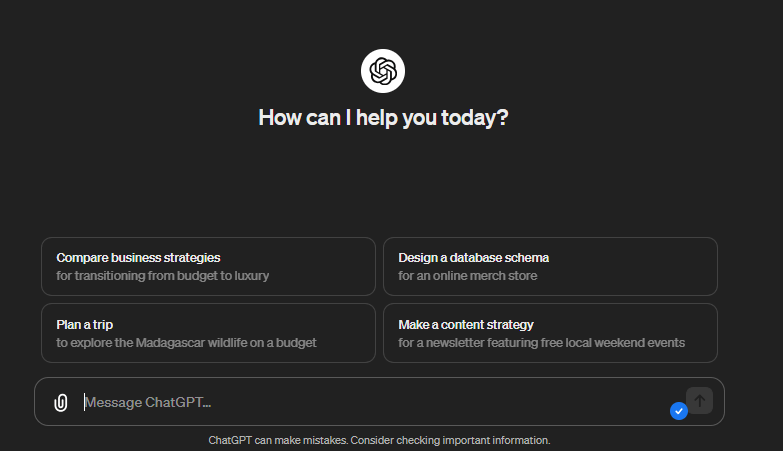Click the 'How can I help you today?' heading
The image size is (783, 451).
383,118
